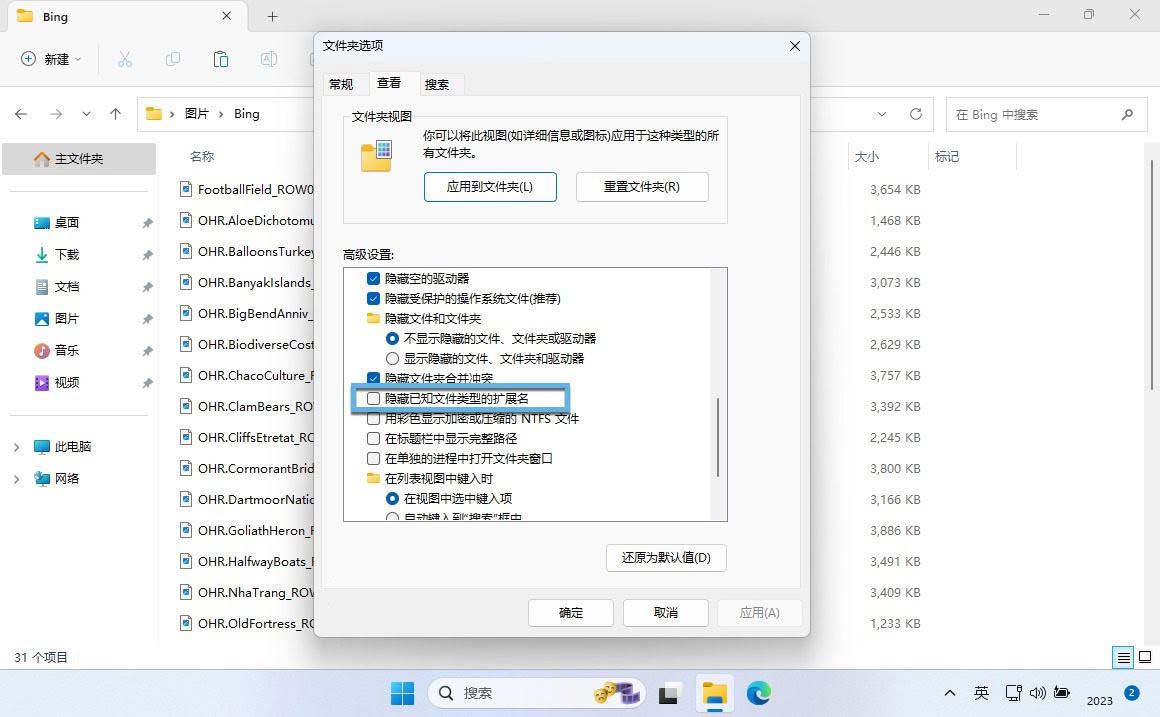Expand 此电脑 in the tree
1160x717 pixels.
point(16,446)
